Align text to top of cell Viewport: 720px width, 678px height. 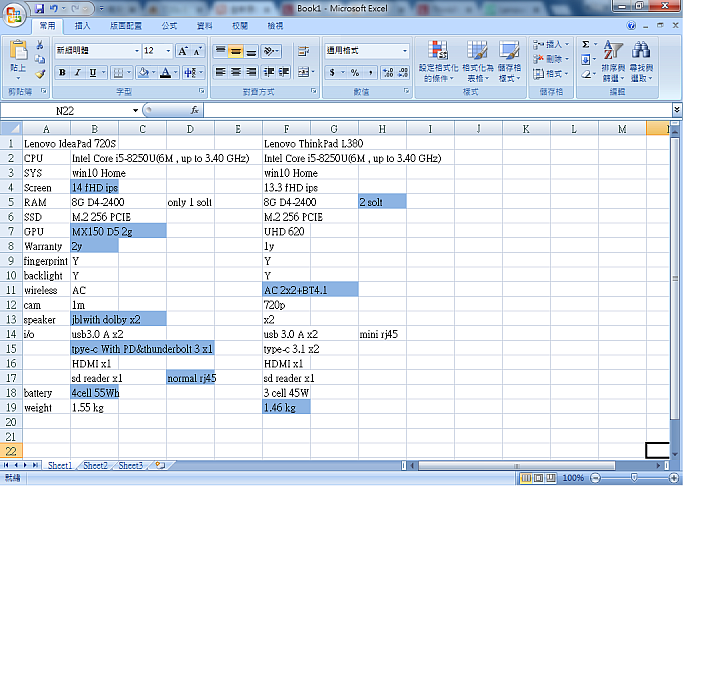[220, 51]
